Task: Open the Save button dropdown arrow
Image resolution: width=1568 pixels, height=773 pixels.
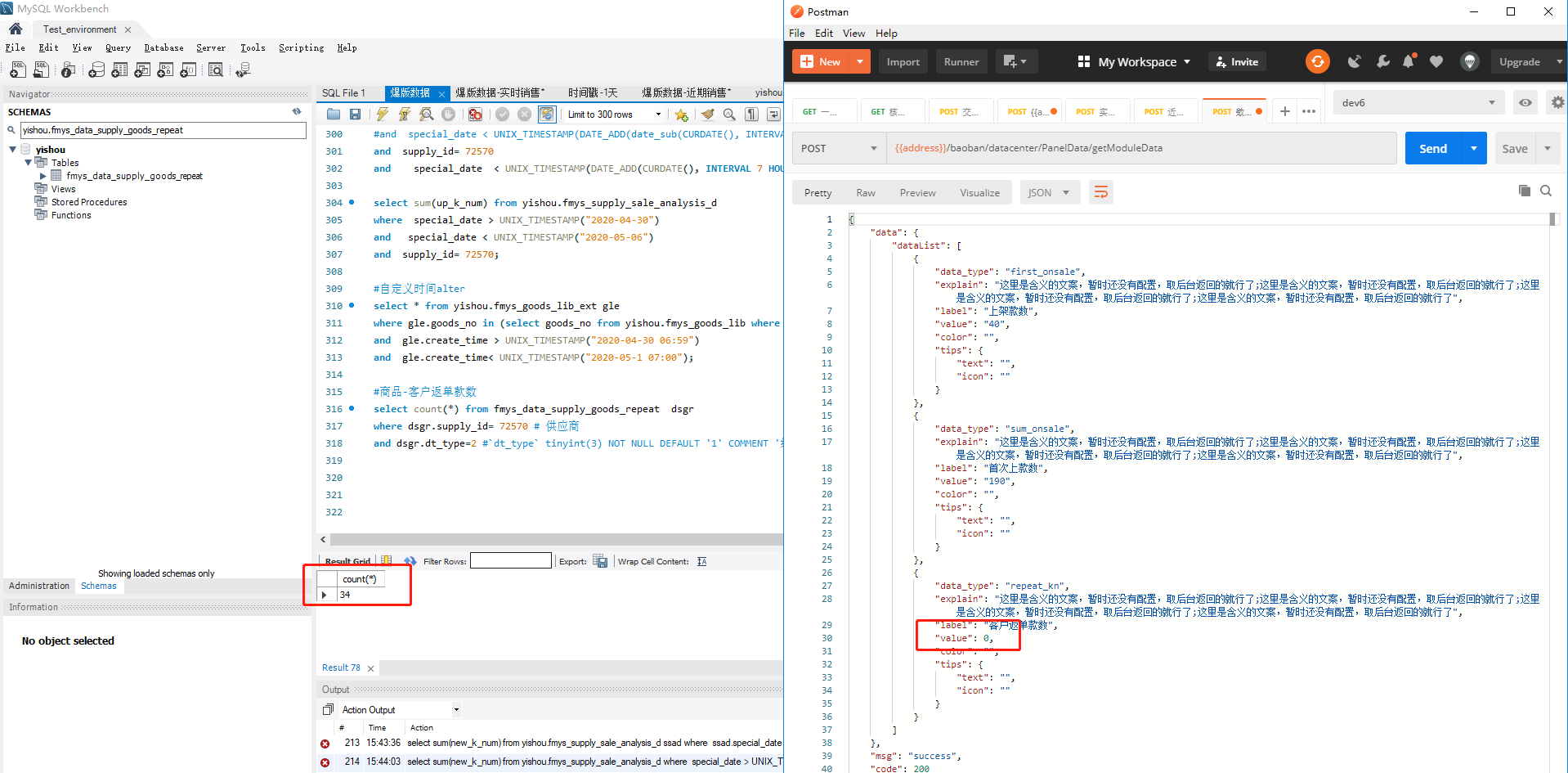Action: click(x=1548, y=148)
